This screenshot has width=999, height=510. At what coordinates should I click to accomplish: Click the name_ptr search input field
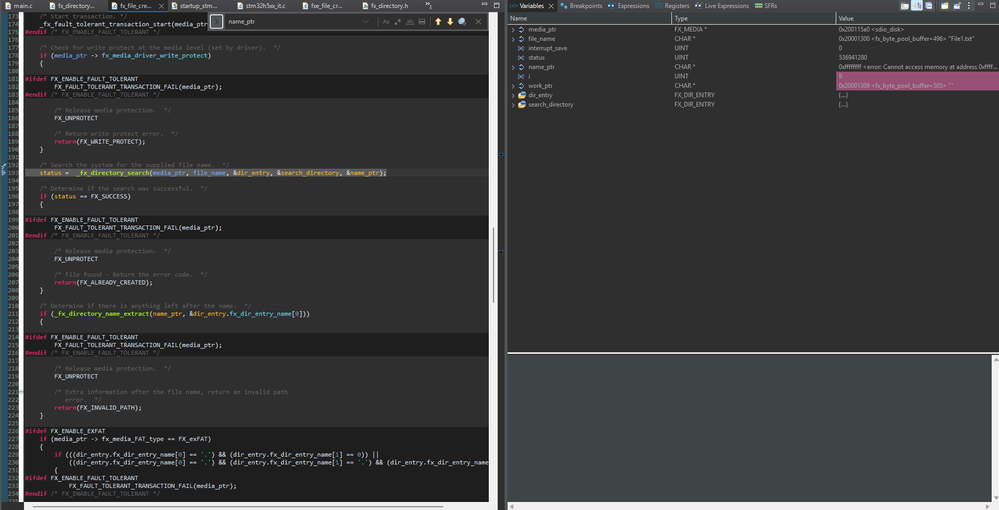(292, 22)
